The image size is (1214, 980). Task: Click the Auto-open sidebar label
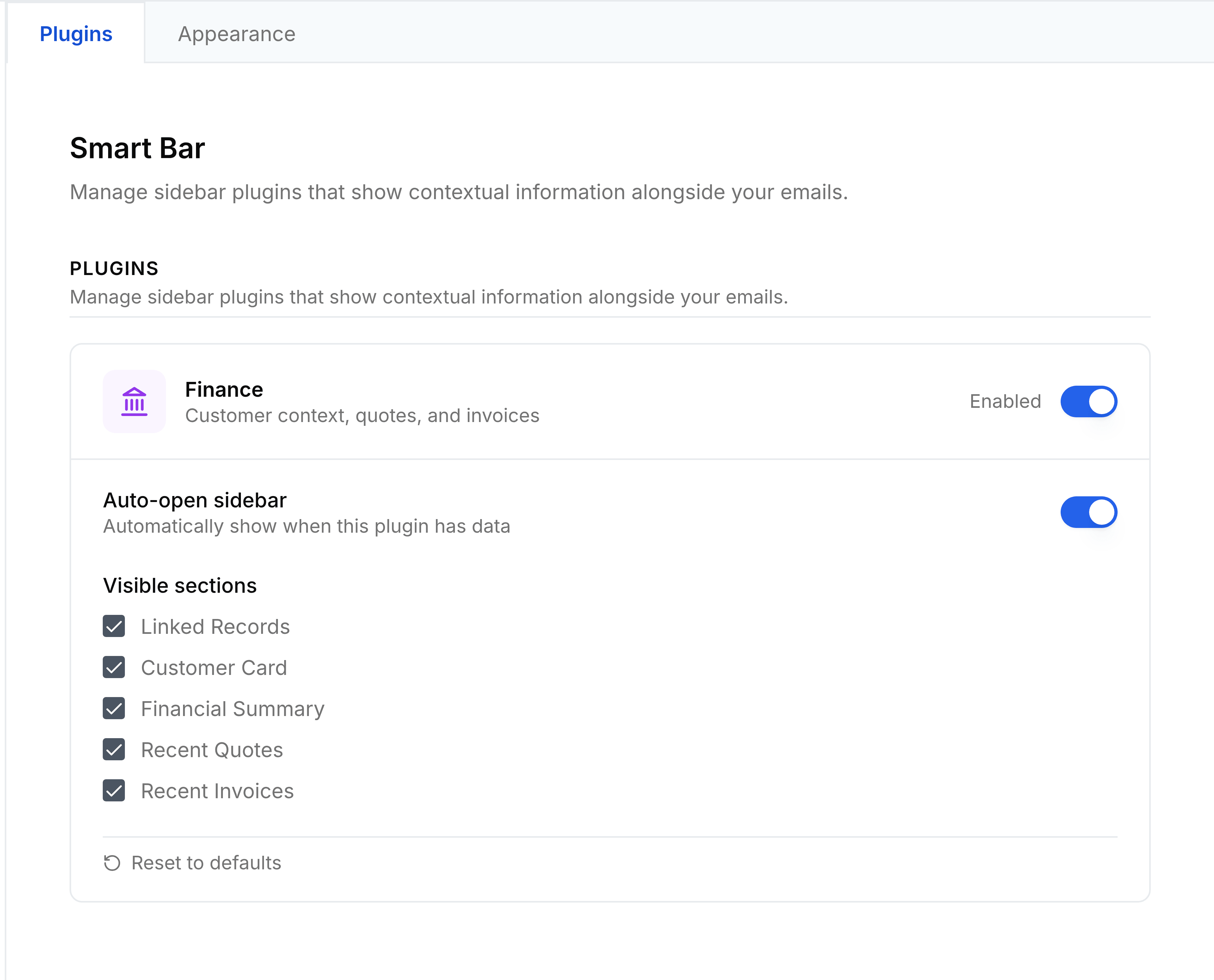195,500
